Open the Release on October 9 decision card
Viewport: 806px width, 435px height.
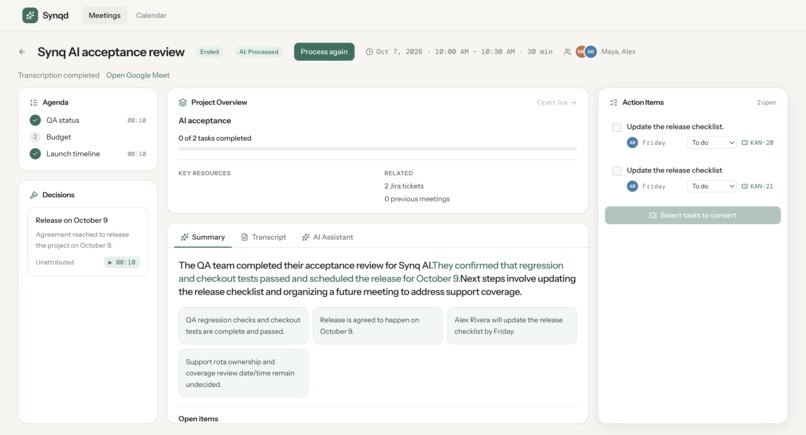coord(88,242)
